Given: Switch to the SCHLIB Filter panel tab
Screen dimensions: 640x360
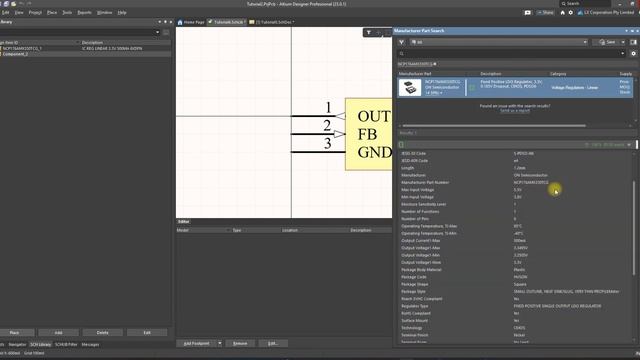Looking at the screenshot, I should coord(66,344).
